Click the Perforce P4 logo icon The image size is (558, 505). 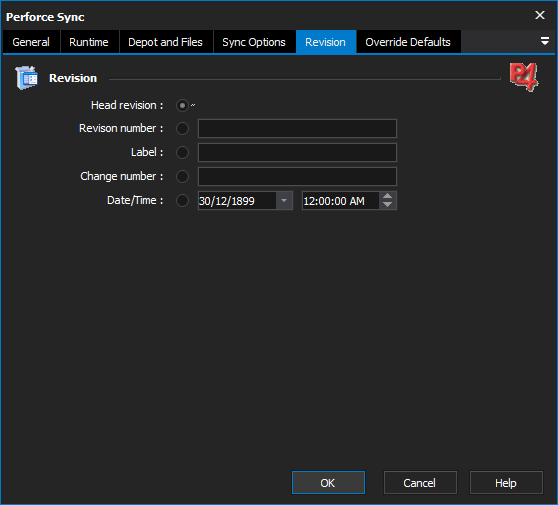point(524,77)
